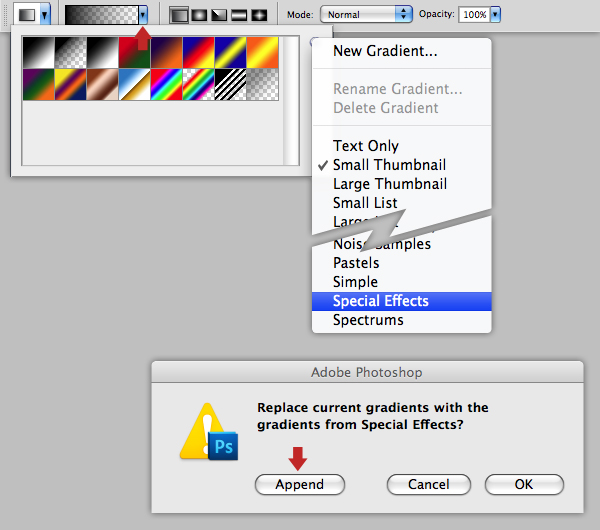Pick the transparent rainbow gradient swatch

coord(199,85)
